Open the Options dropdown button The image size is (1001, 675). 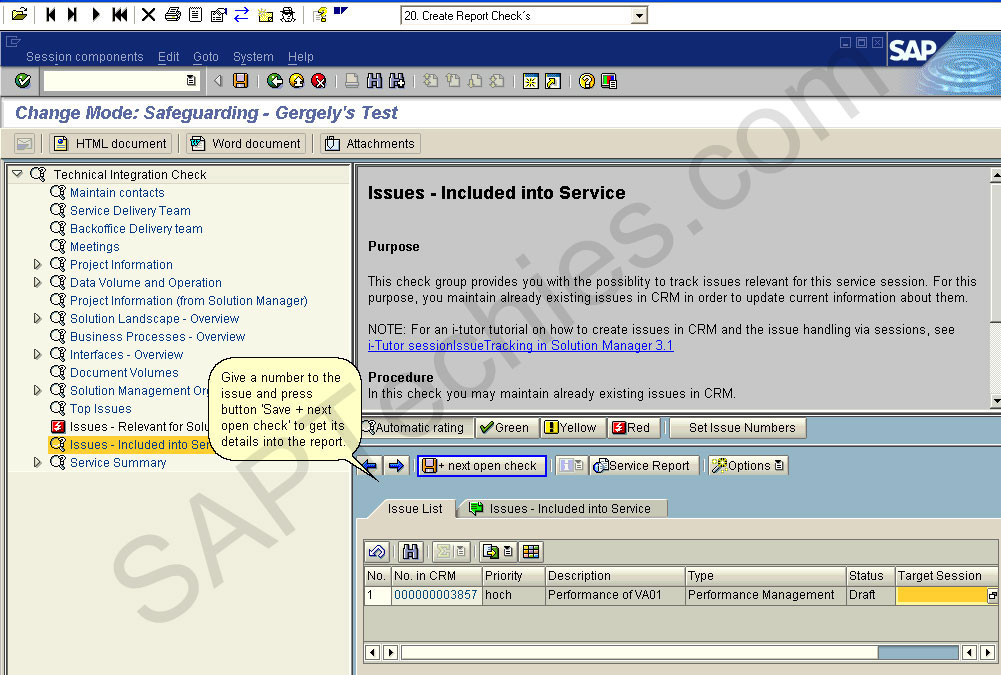[748, 466]
